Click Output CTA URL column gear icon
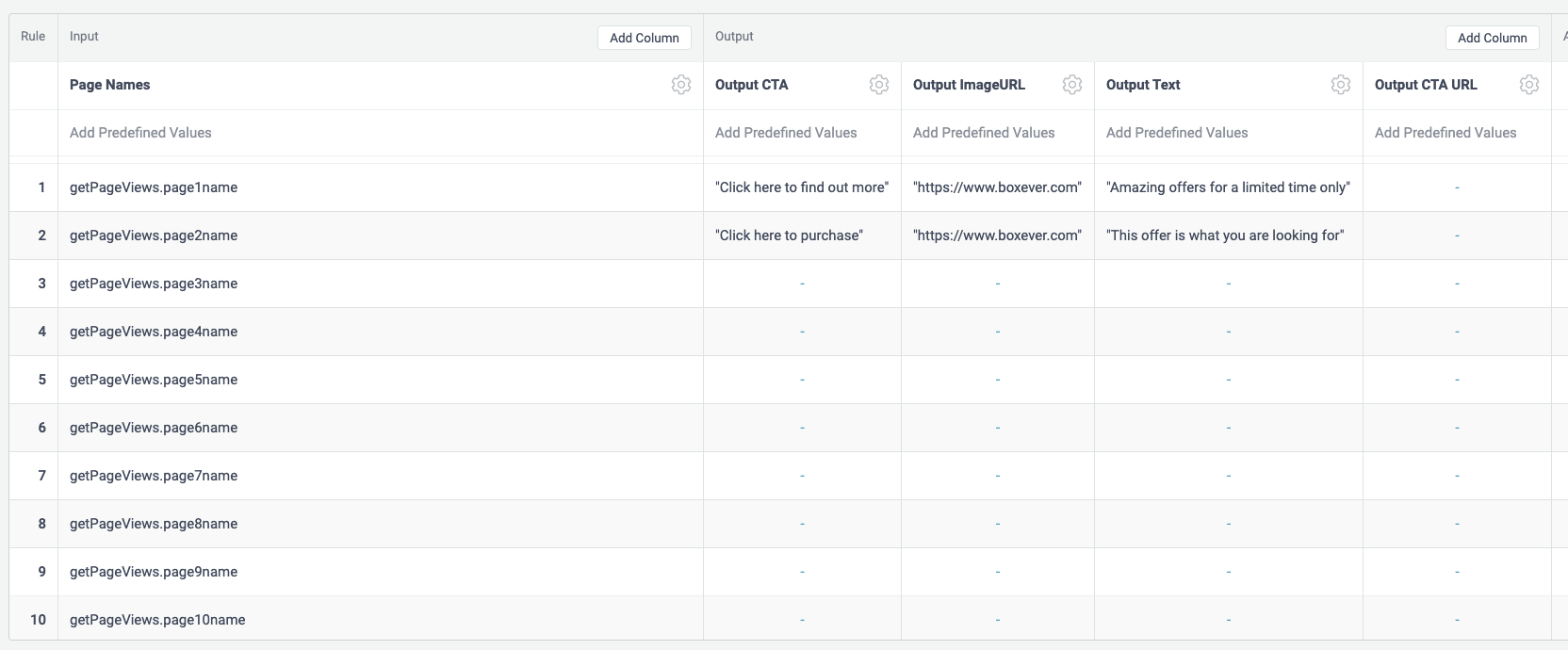Image resolution: width=1568 pixels, height=650 pixels. tap(1528, 85)
